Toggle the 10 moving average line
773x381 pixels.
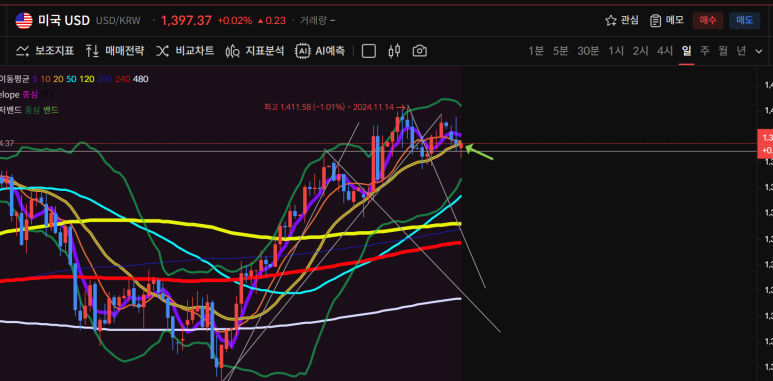45,79
